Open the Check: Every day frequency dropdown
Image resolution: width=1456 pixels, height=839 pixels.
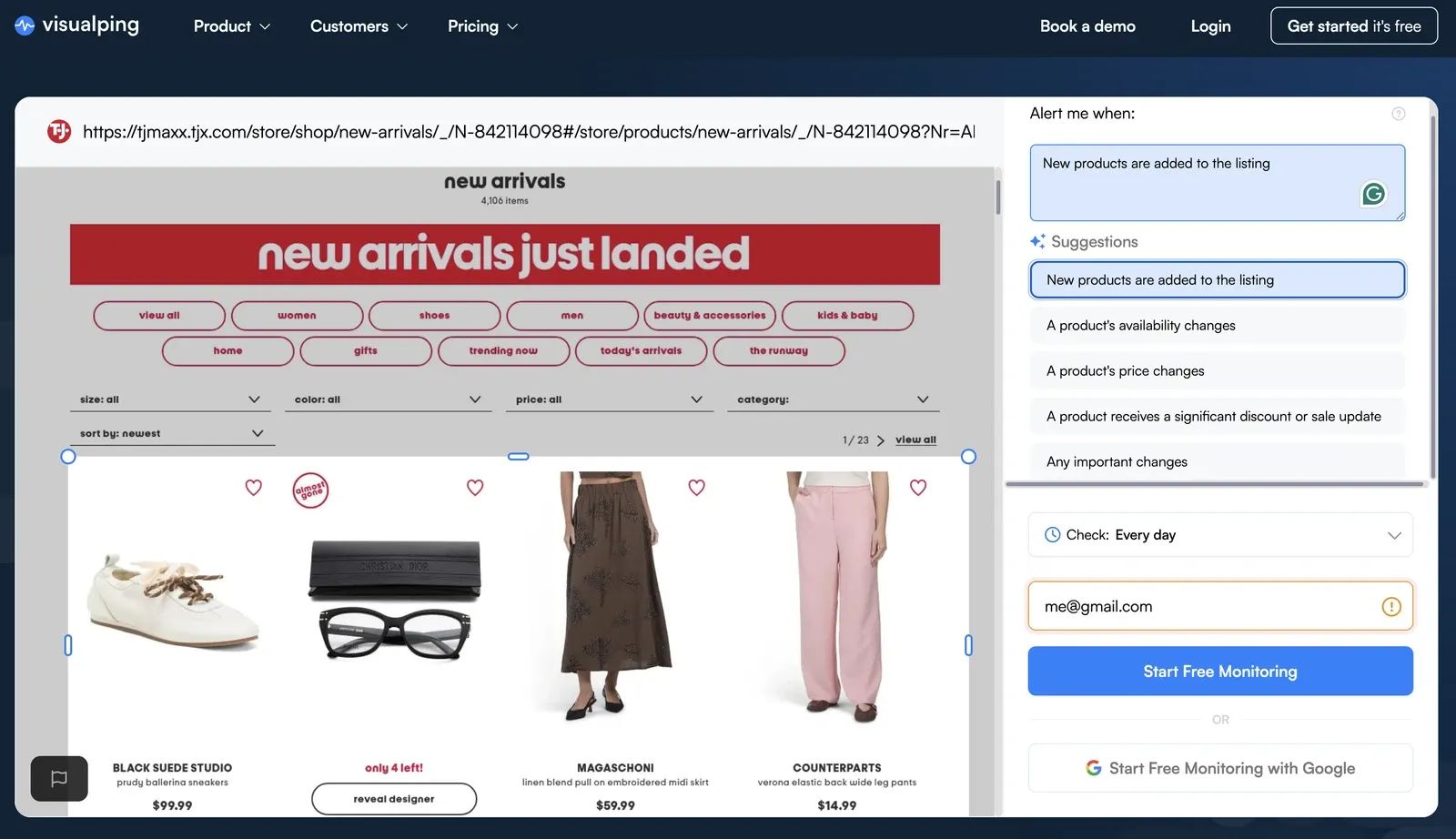1220,535
